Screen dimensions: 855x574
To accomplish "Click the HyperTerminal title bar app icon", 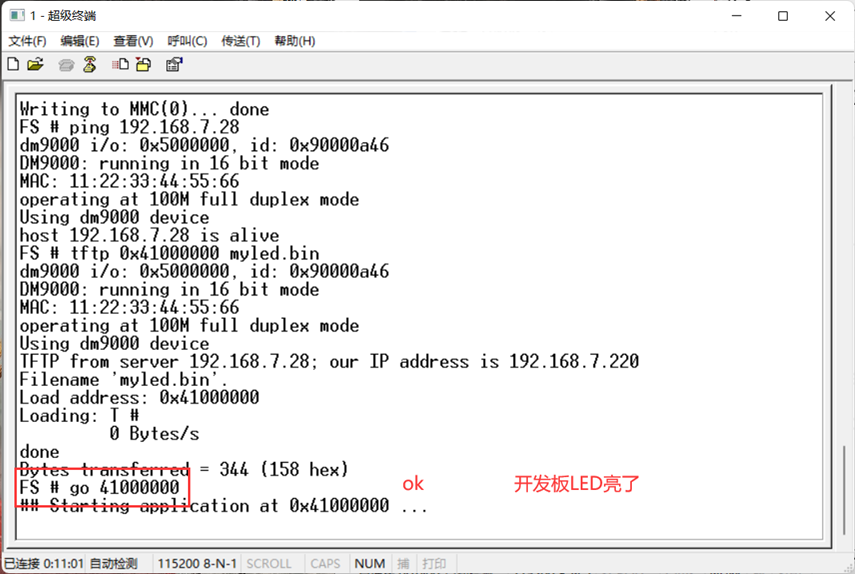I will pyautogui.click(x=17, y=16).
